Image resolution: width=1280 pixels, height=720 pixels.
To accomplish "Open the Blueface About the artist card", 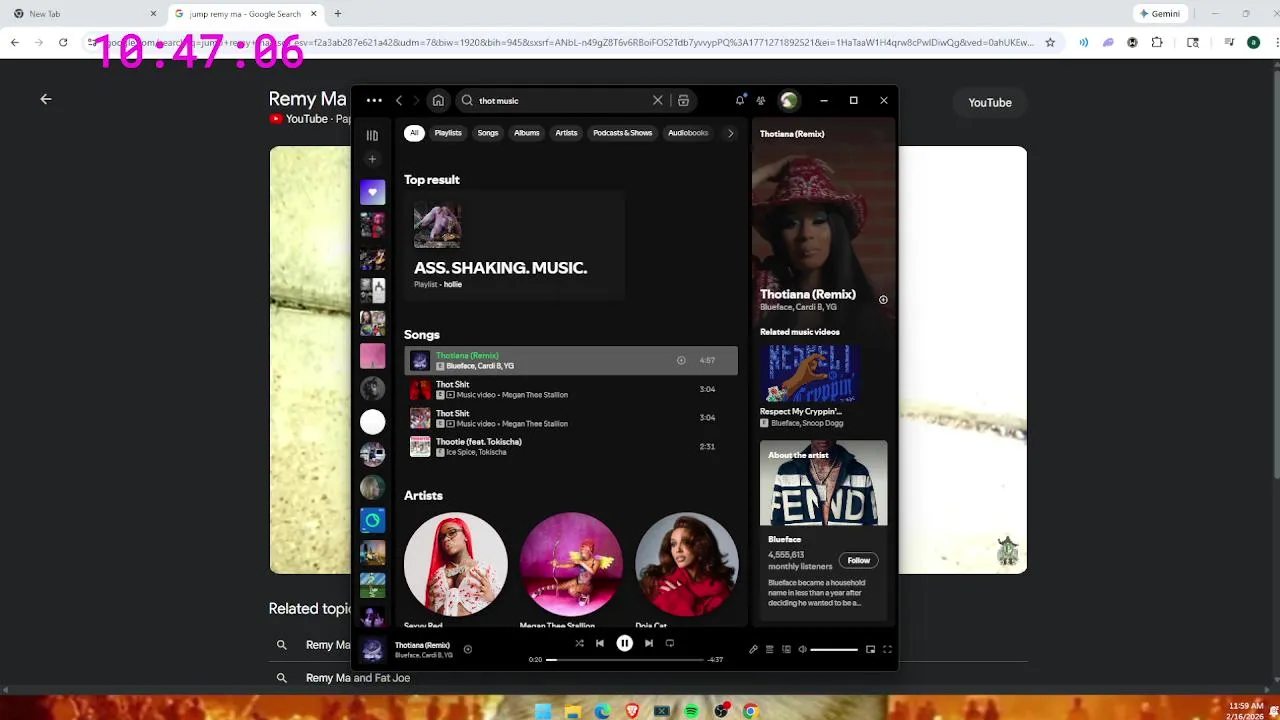I will coord(823,530).
